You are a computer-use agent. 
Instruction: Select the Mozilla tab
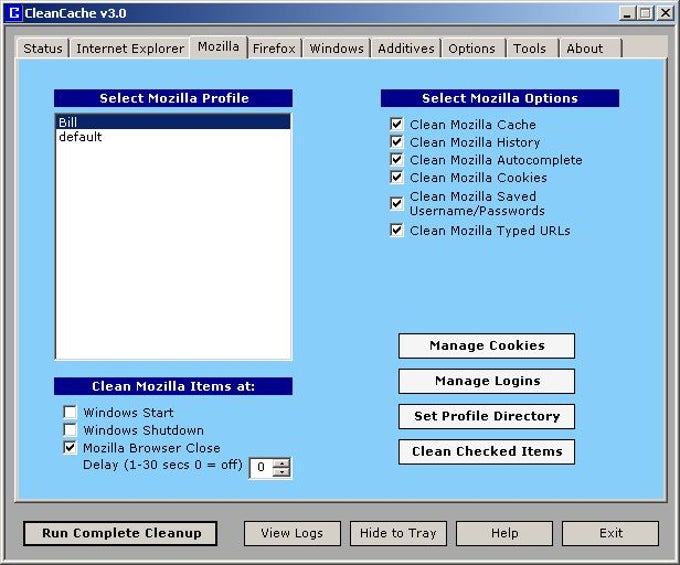tap(218, 46)
